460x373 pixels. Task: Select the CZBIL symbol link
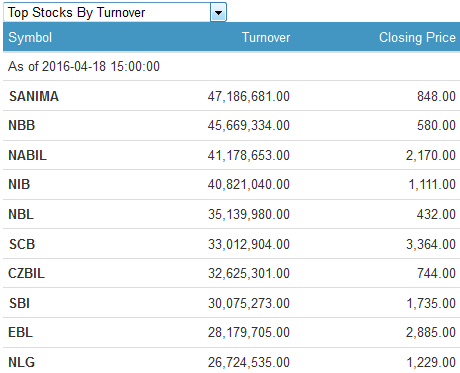(x=26, y=273)
